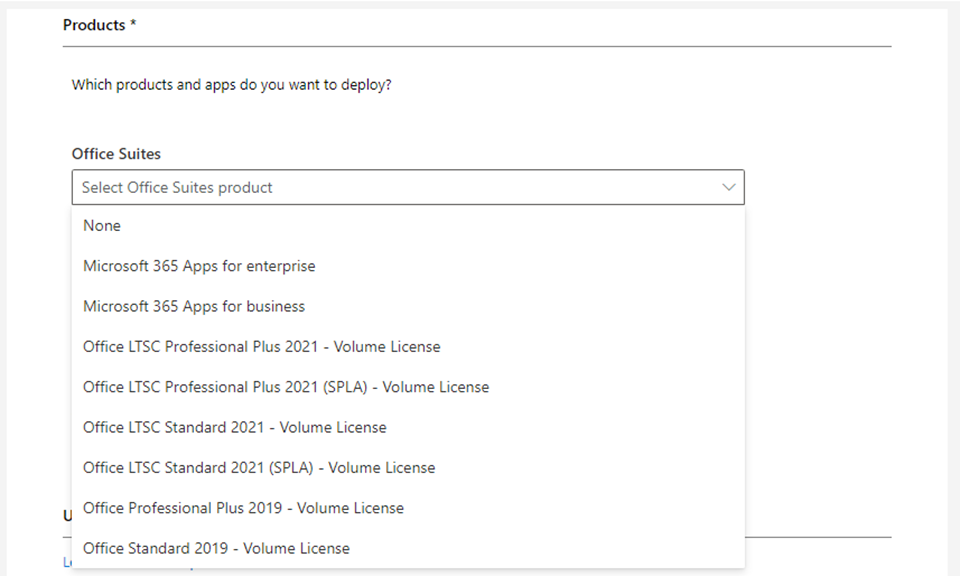This screenshot has width=960, height=576.
Task: Choose None from the Office Suites list
Action: (408, 226)
